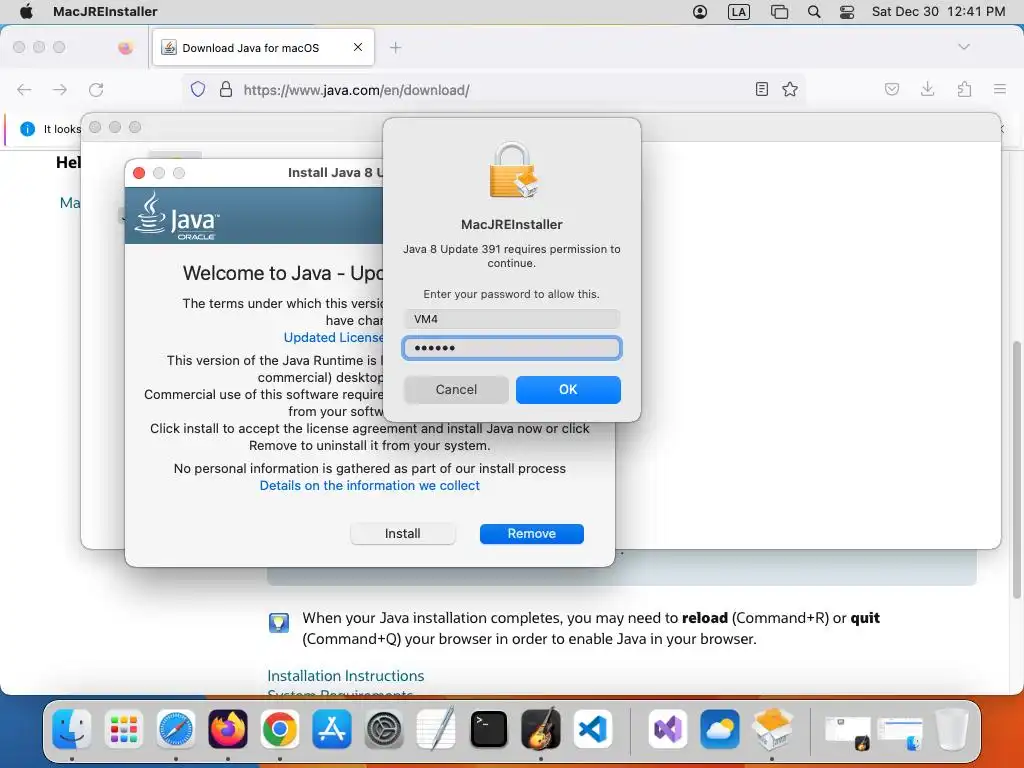Open Trash from the Dock
The height and width of the screenshot is (768, 1024).
click(x=951, y=728)
